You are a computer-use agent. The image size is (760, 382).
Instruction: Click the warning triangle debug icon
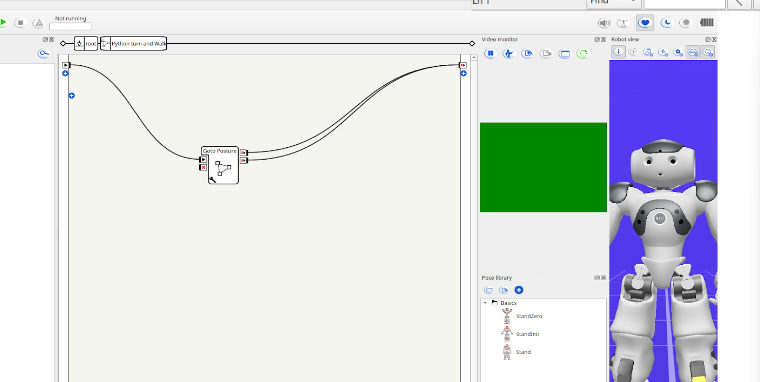click(38, 23)
